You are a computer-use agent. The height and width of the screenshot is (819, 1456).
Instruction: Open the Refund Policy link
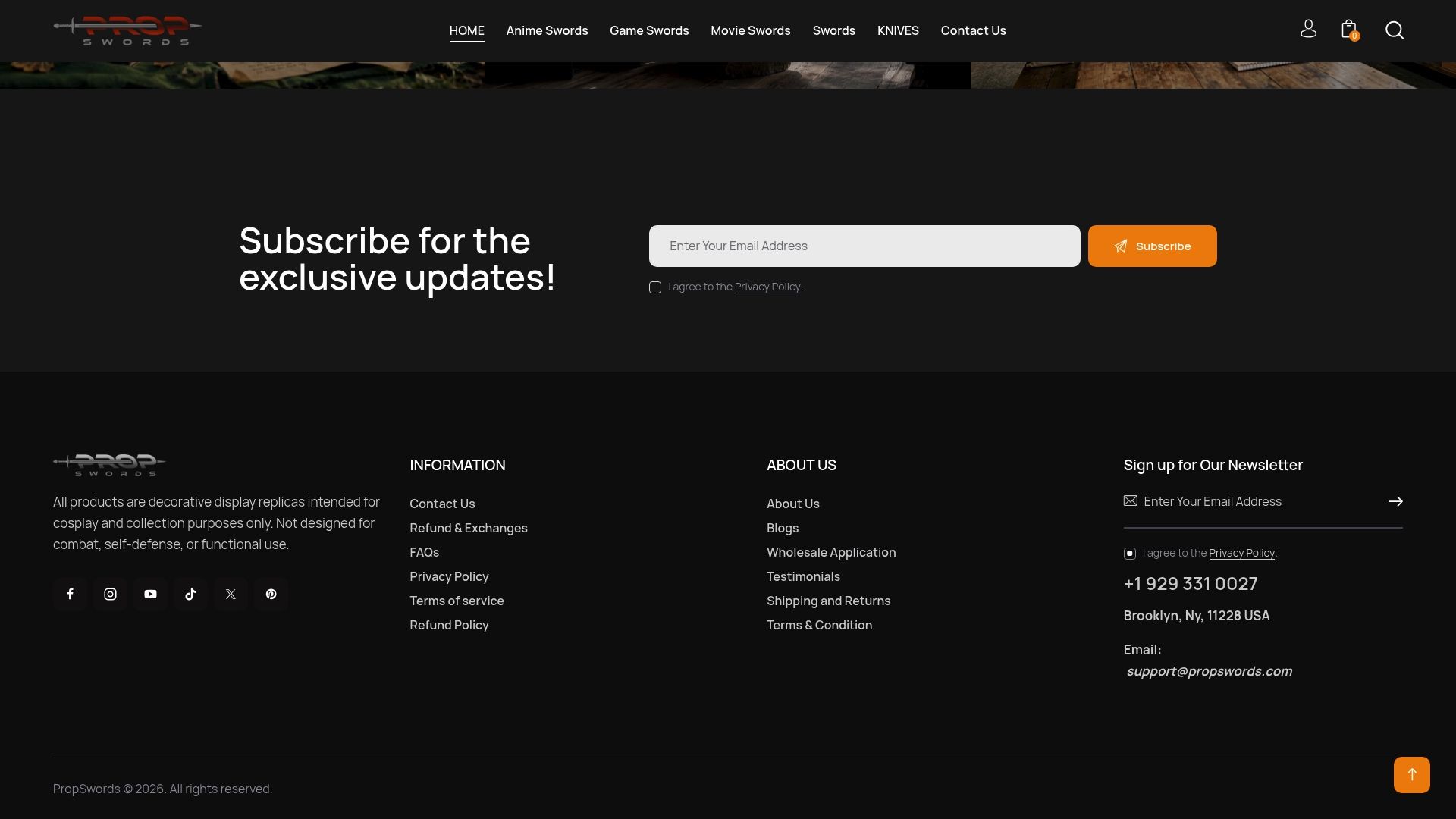click(x=449, y=625)
